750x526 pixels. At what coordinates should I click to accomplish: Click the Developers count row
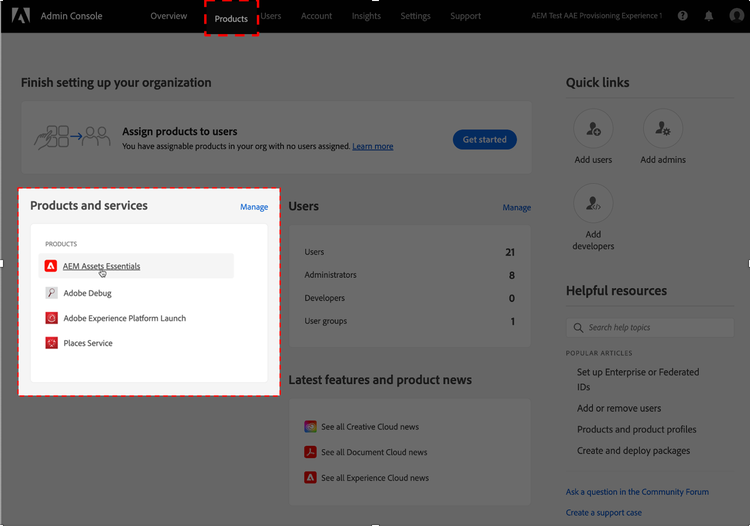point(410,298)
